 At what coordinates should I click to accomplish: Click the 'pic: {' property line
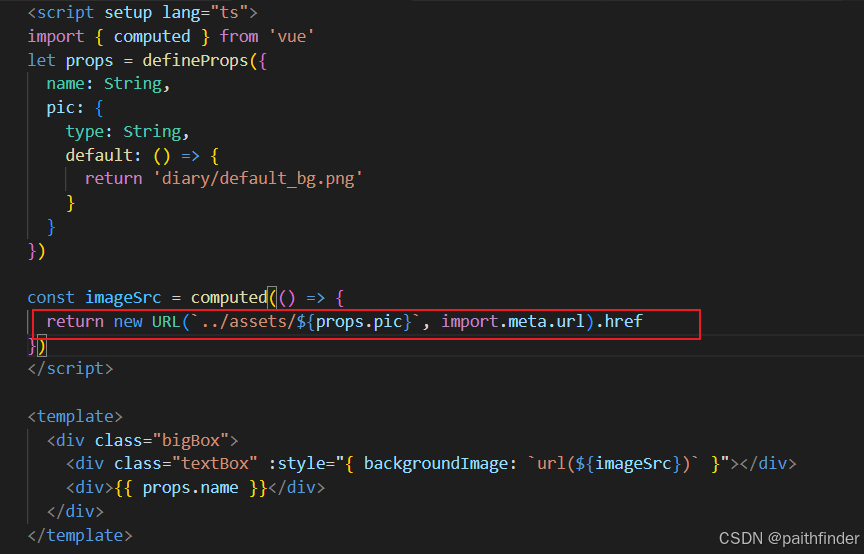[75, 107]
